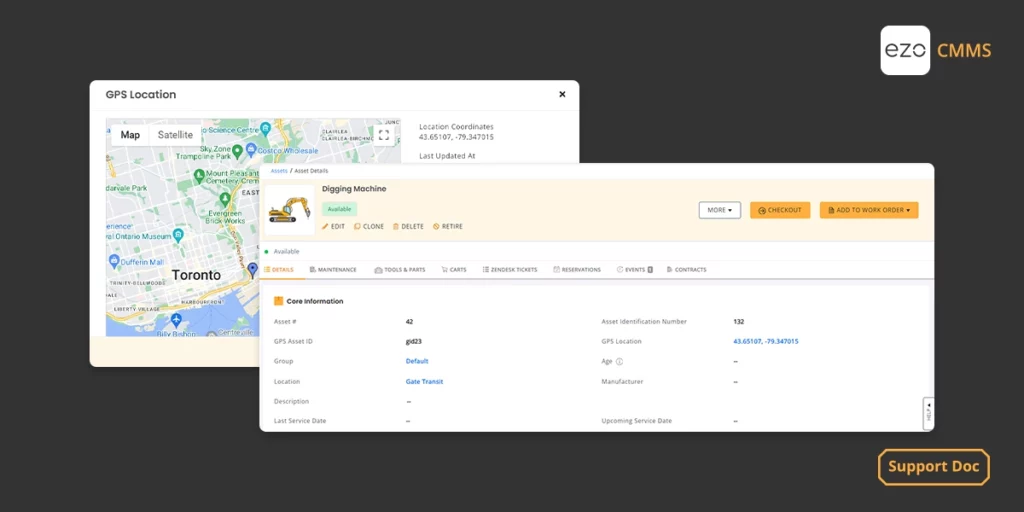
Task: Click the Dufferin Mall map marker
Action: 114,261
